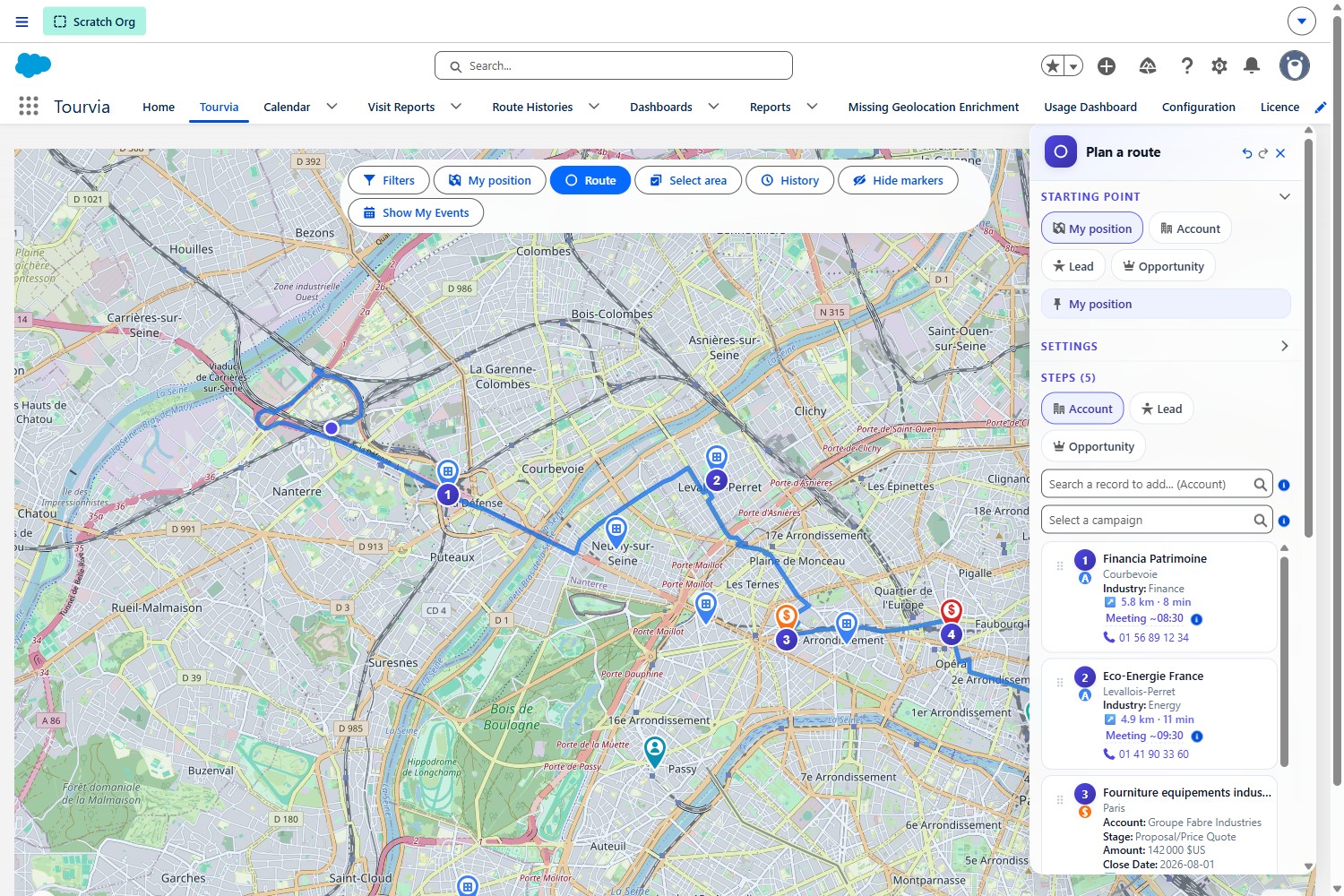This screenshot has height=896, width=1344.
Task: Open the Visit Reports dropdown chevron
Action: (x=456, y=107)
